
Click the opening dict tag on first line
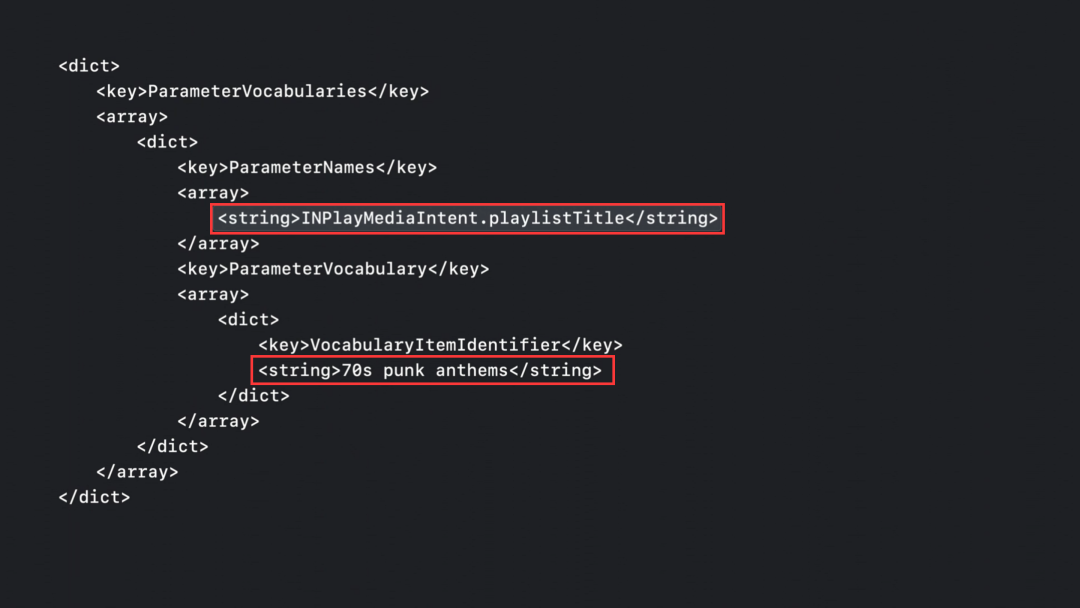pos(89,66)
